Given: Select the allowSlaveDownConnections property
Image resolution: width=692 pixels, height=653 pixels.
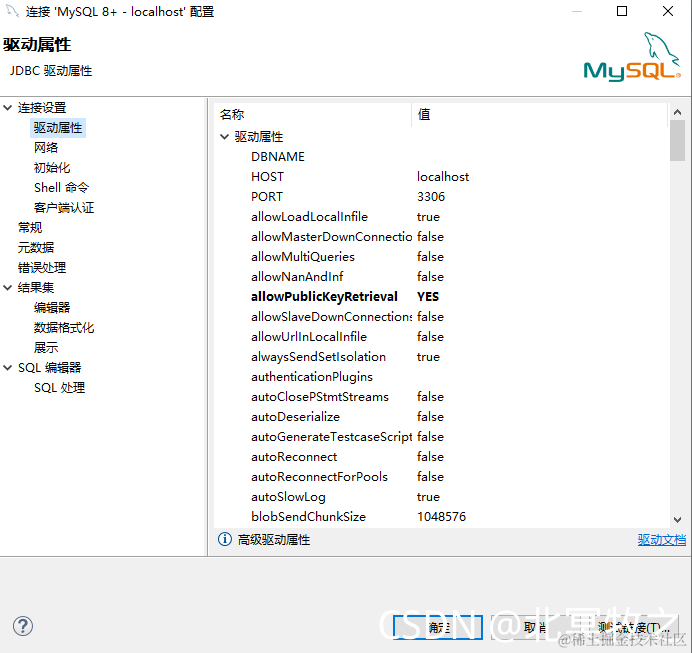Looking at the screenshot, I should pos(331,316).
